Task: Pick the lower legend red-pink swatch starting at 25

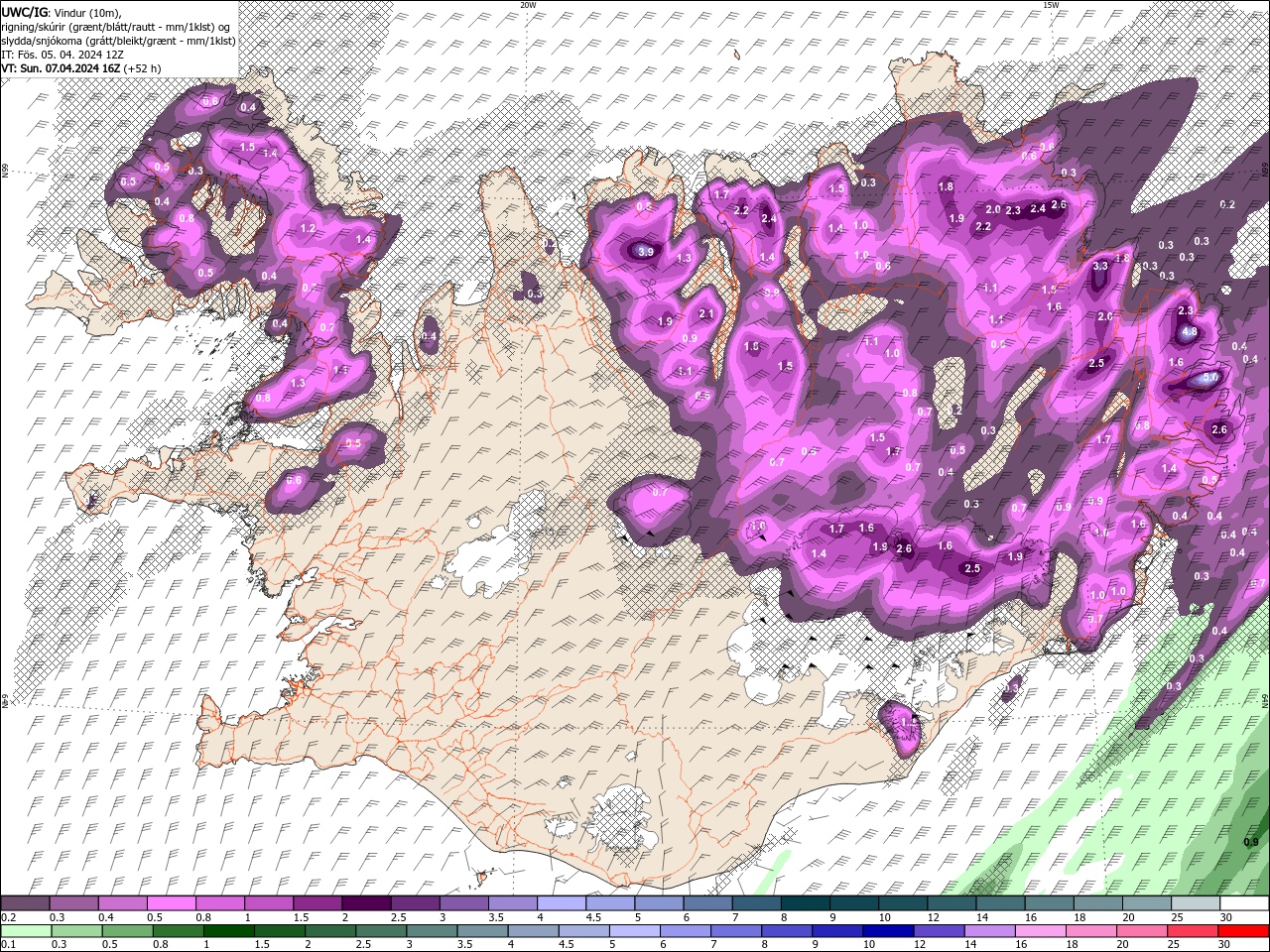Action: (x=1191, y=931)
